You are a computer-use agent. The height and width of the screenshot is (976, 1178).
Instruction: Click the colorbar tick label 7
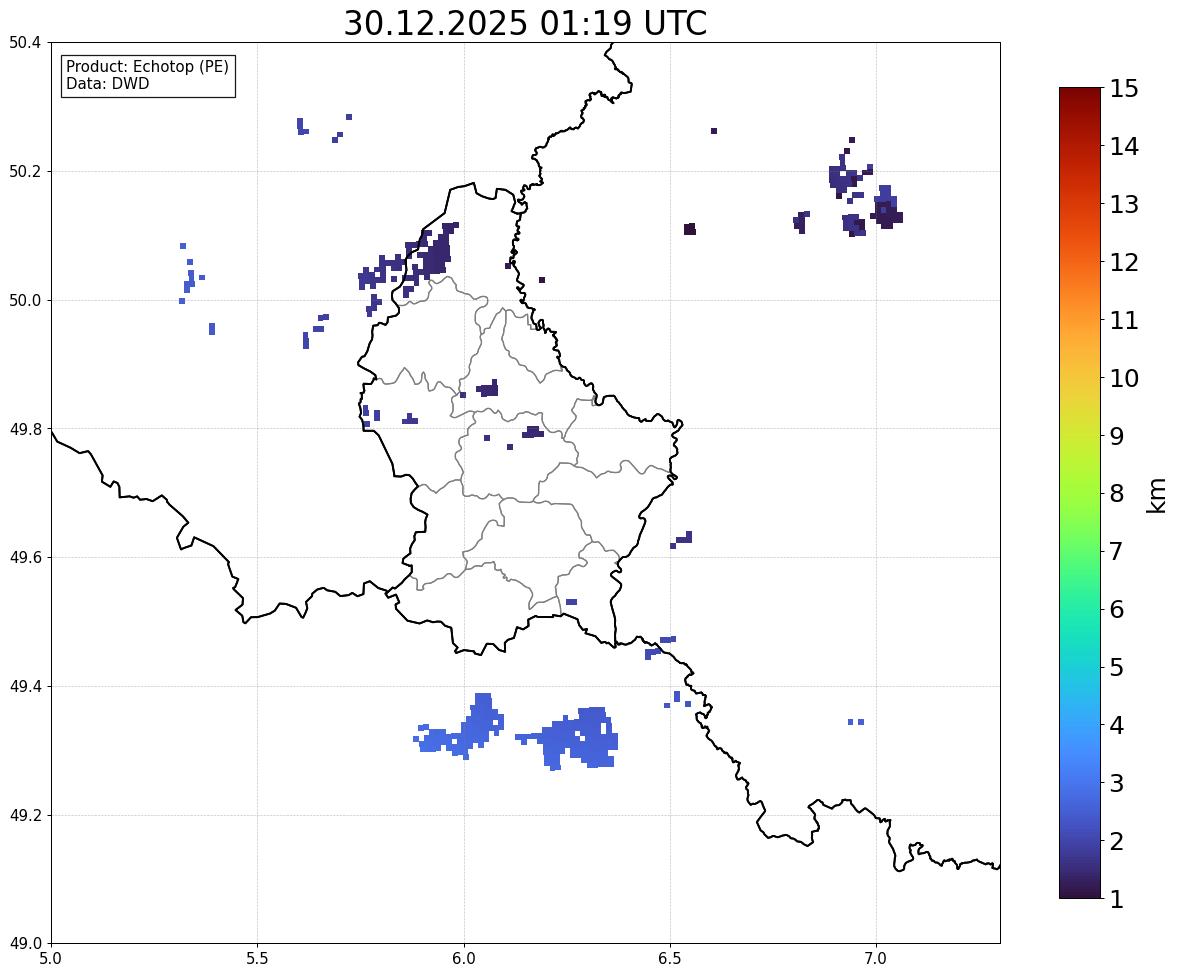pyautogui.click(x=1116, y=551)
